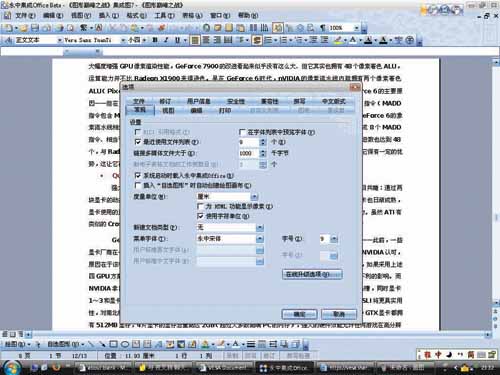Apply left alignment from the formatting toolbar
Screen dimensions: 500x375
tap(195, 40)
